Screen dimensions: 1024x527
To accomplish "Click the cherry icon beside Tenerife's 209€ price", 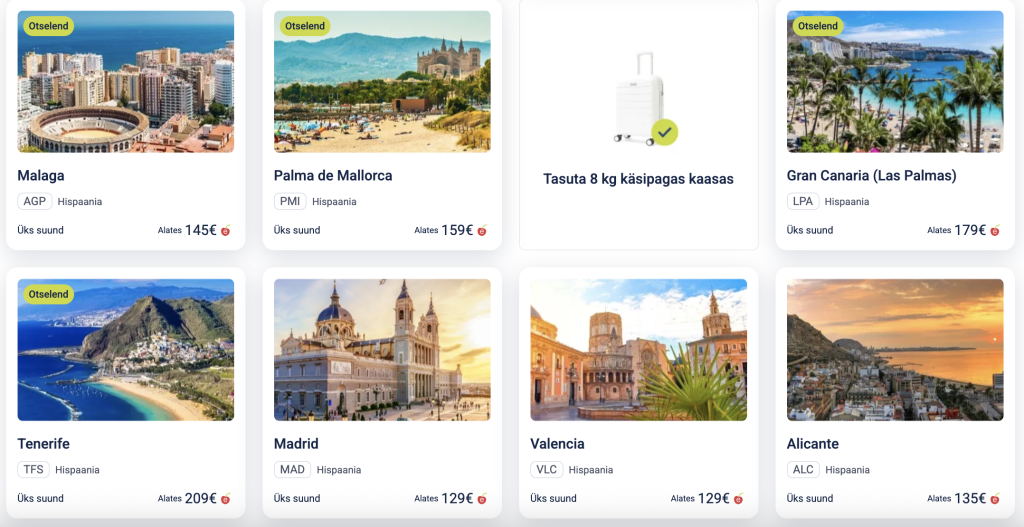I will point(225,498).
